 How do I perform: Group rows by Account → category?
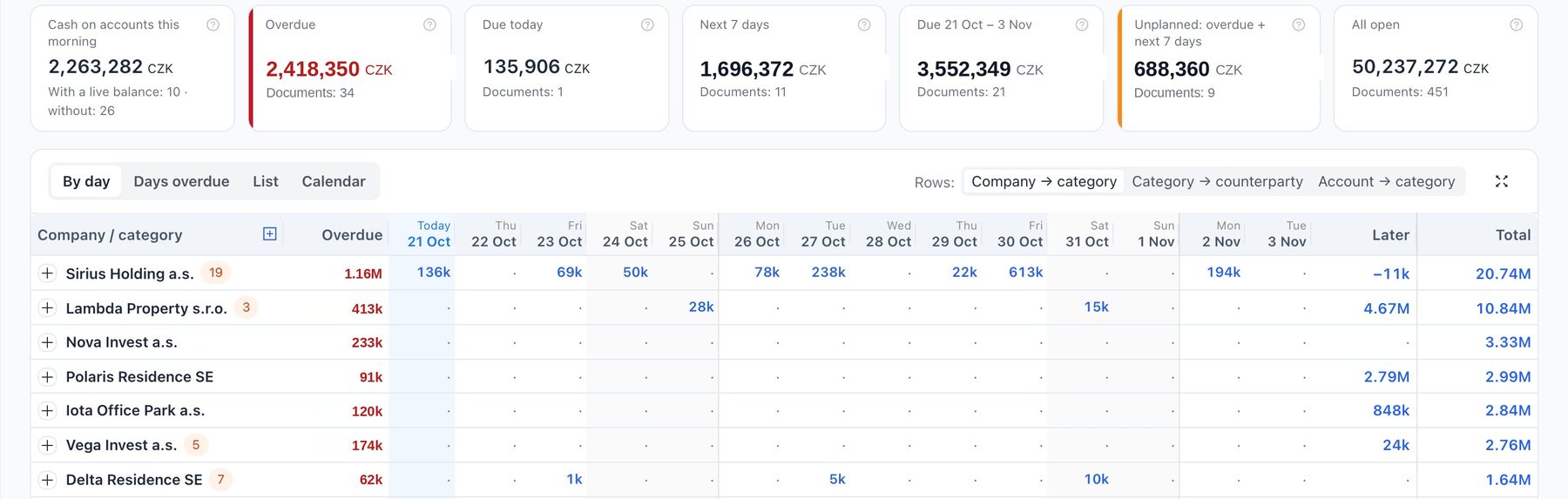point(1387,181)
